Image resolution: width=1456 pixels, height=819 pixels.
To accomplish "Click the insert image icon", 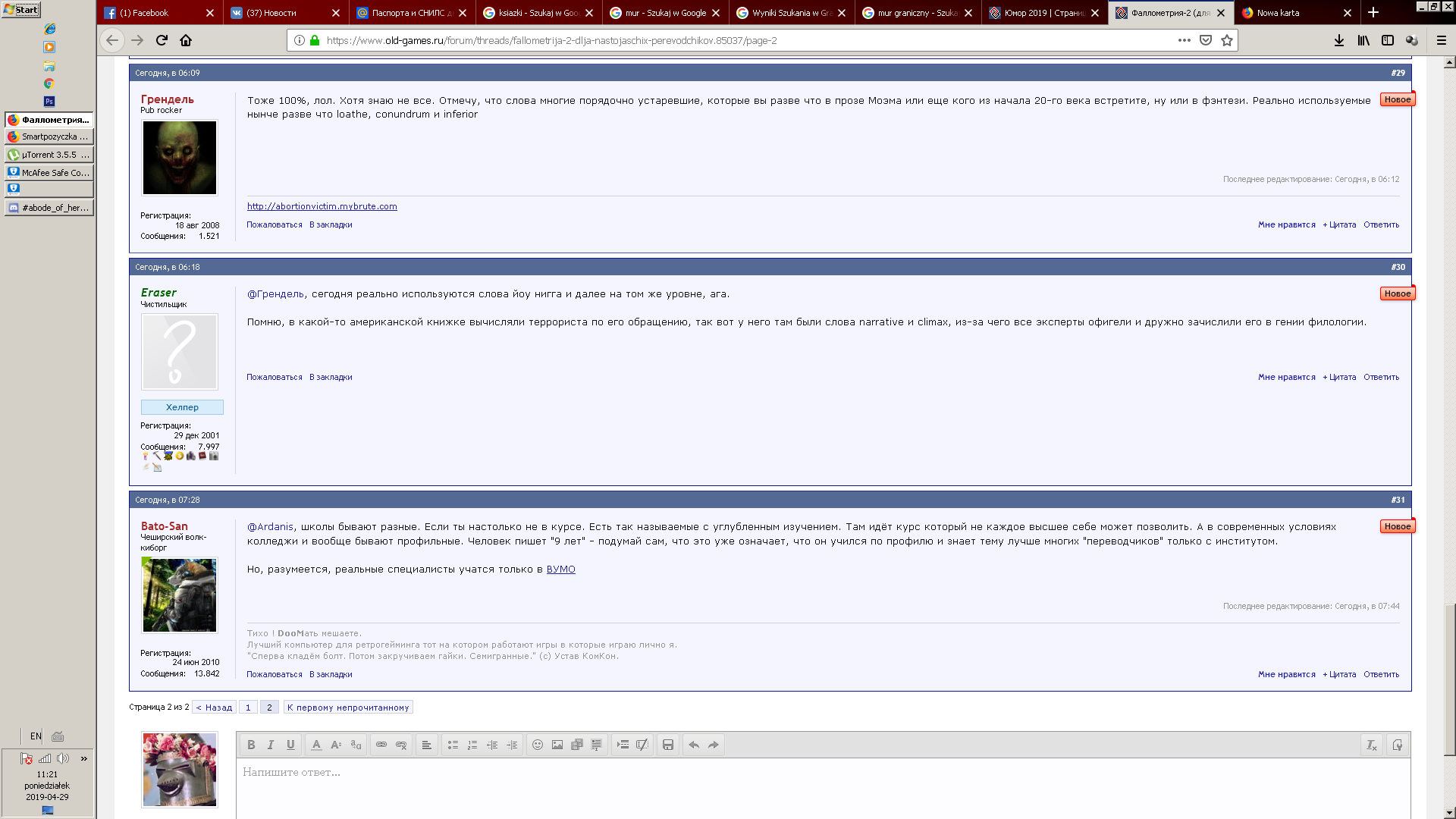I will 557,745.
